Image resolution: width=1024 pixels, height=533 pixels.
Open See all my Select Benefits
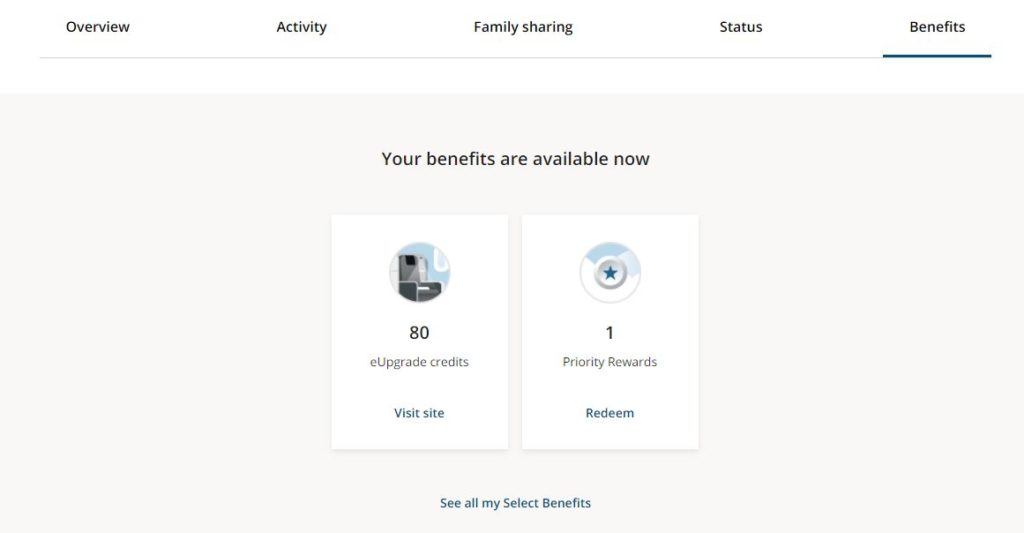515,503
